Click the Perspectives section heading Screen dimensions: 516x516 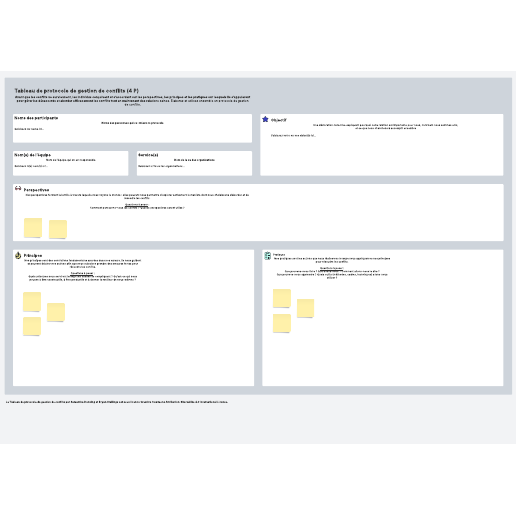(36, 190)
